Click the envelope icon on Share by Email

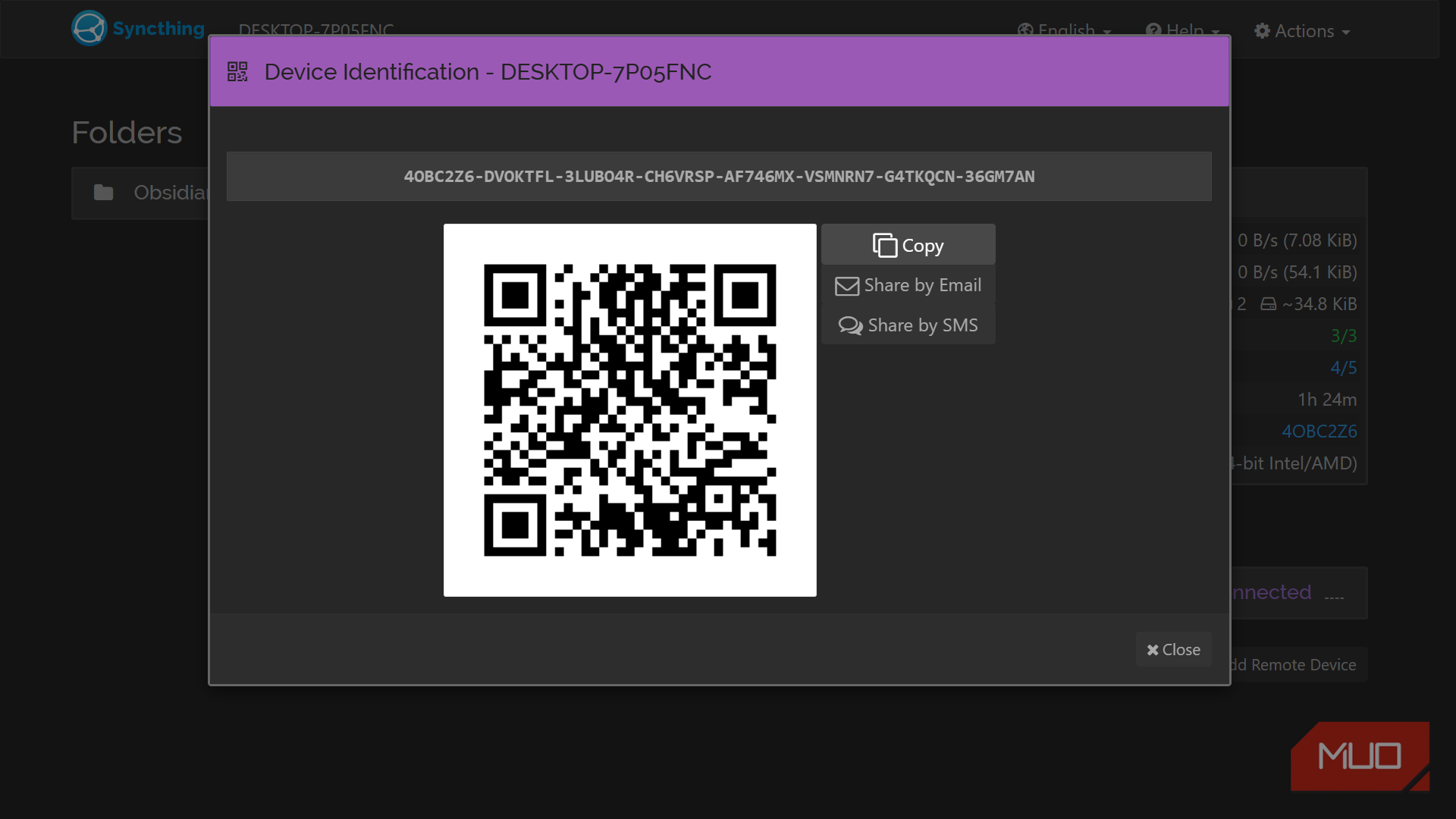click(847, 286)
